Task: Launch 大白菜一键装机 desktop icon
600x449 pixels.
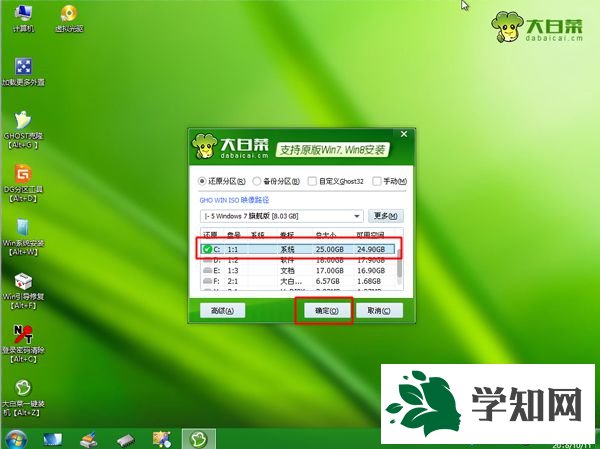Action: 23,397
